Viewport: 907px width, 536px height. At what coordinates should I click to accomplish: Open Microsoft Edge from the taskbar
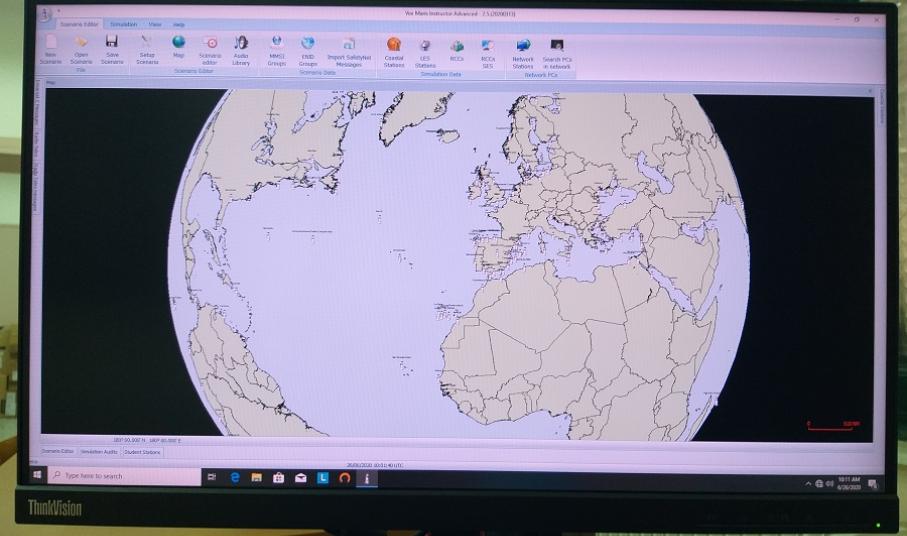coord(234,477)
